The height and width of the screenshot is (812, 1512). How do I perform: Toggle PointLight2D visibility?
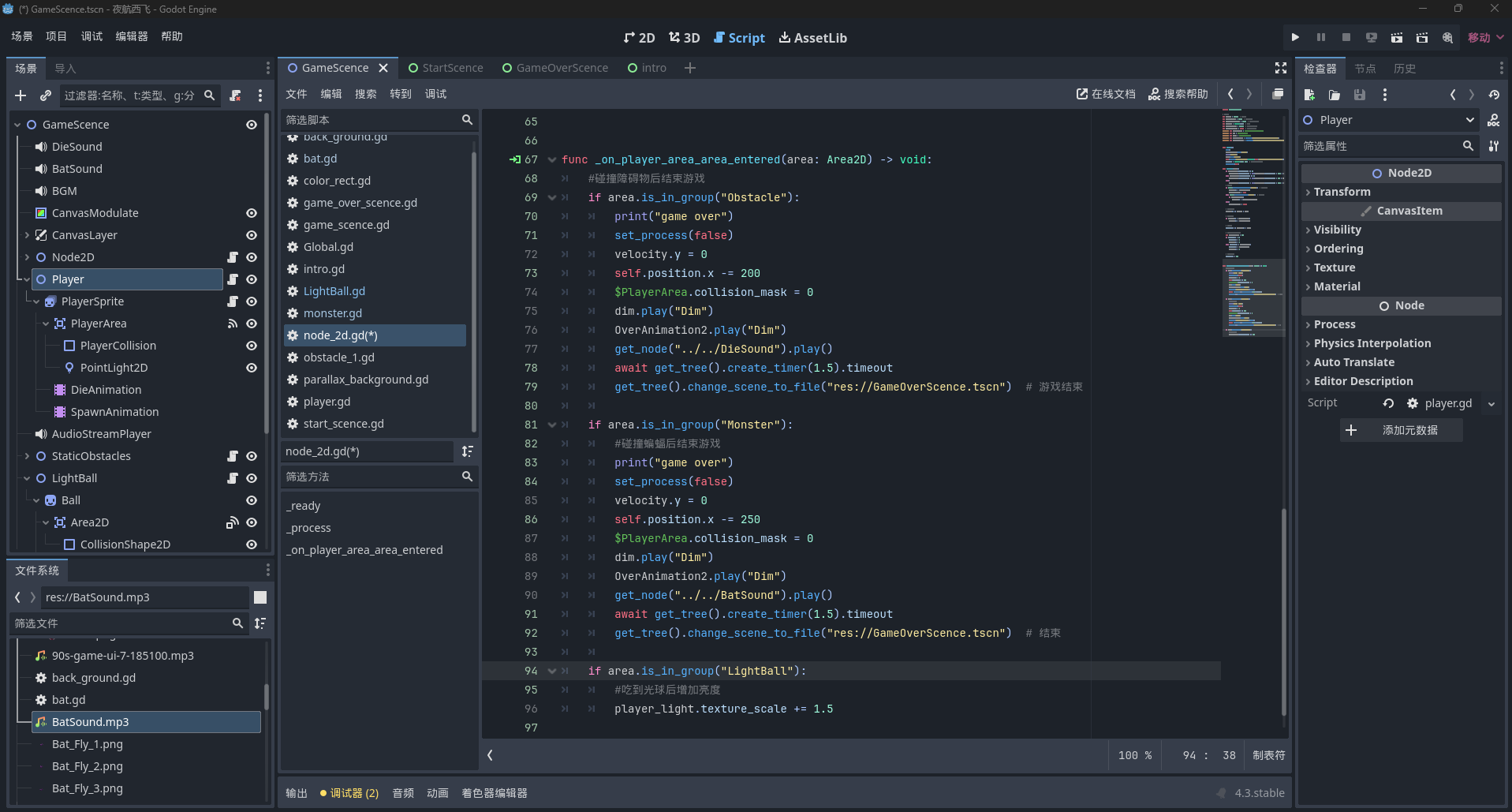tap(252, 368)
